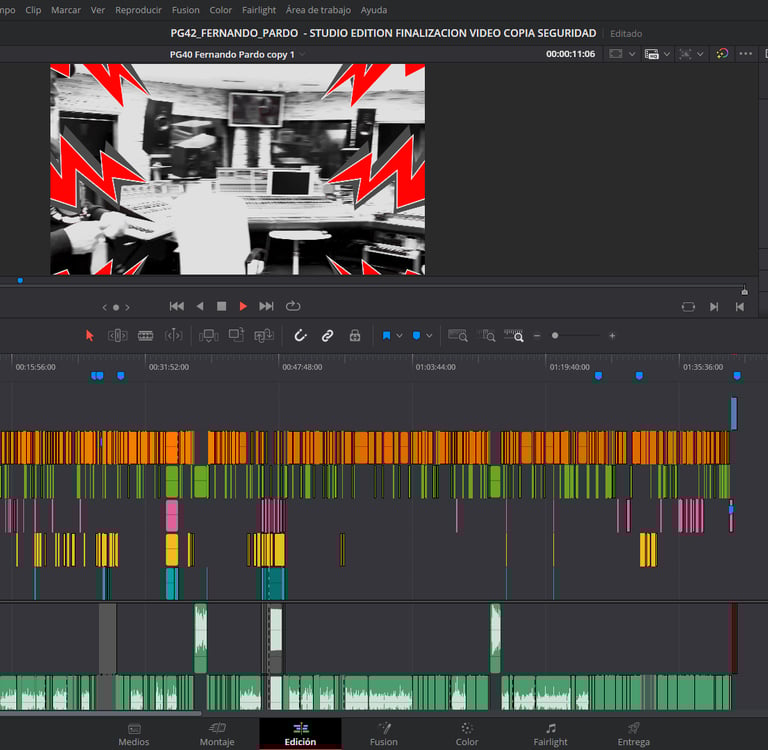Toggle timeline snapping magnet
Viewport: 768px width, 750px height.
[x=300, y=336]
